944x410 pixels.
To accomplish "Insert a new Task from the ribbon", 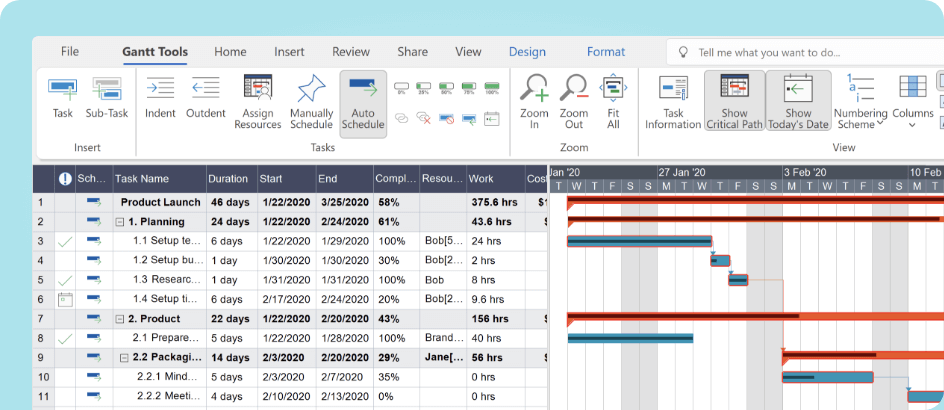I will click(63, 96).
